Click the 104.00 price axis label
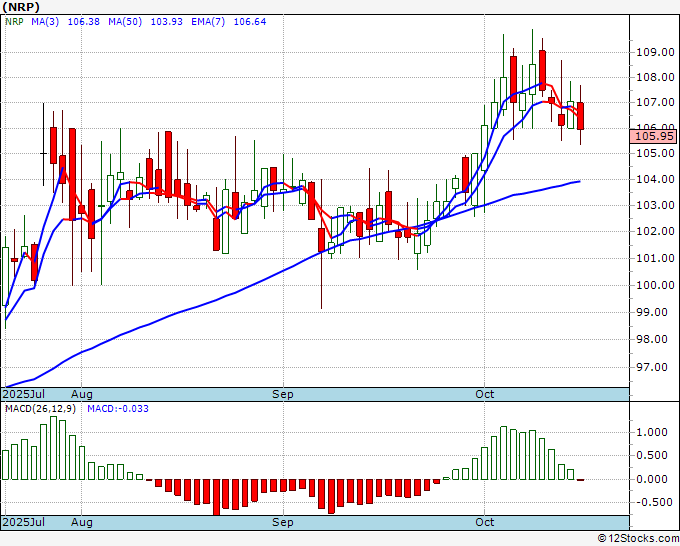 point(655,179)
